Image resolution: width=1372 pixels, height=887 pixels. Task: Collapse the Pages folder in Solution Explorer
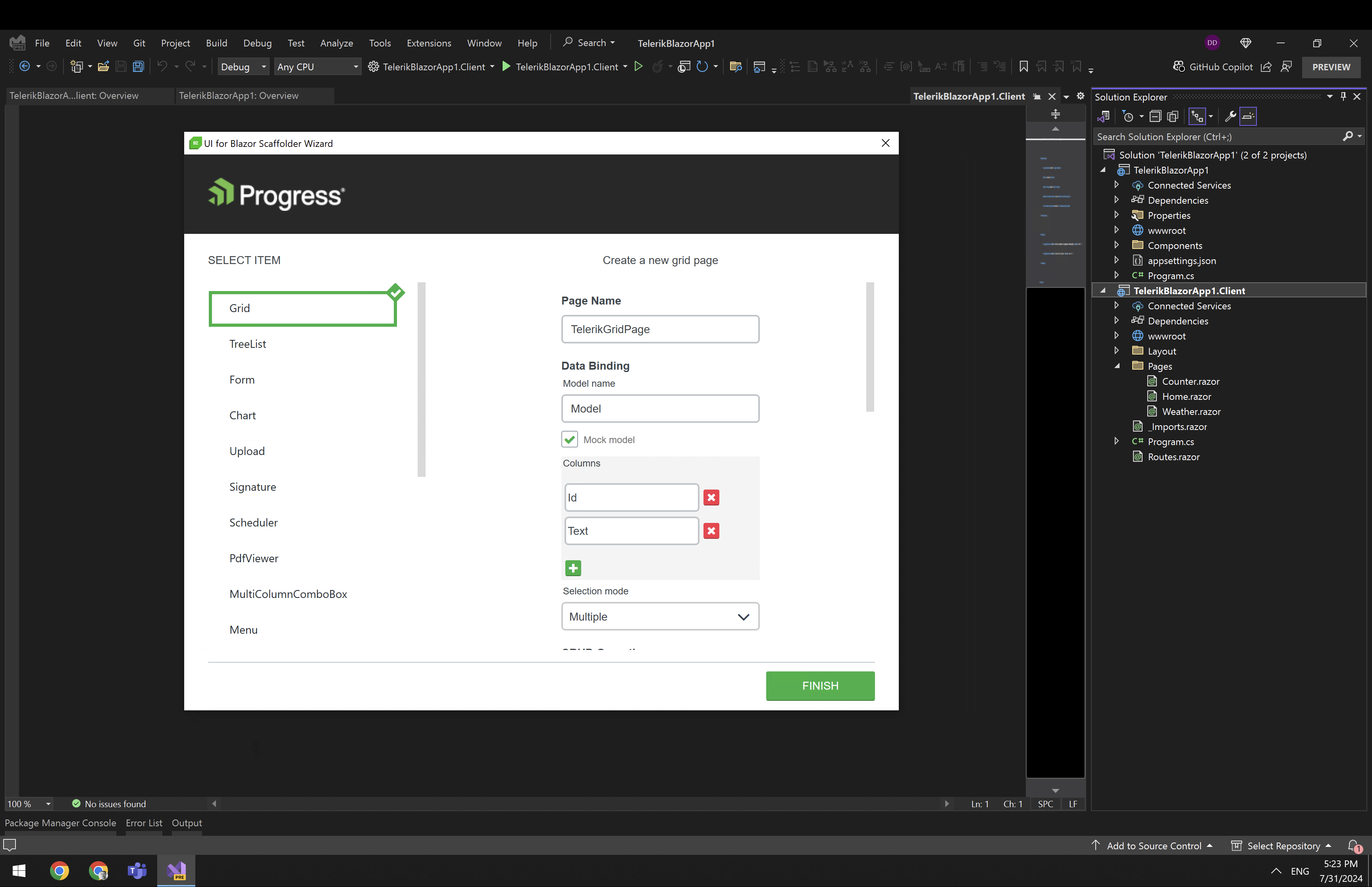point(1117,366)
